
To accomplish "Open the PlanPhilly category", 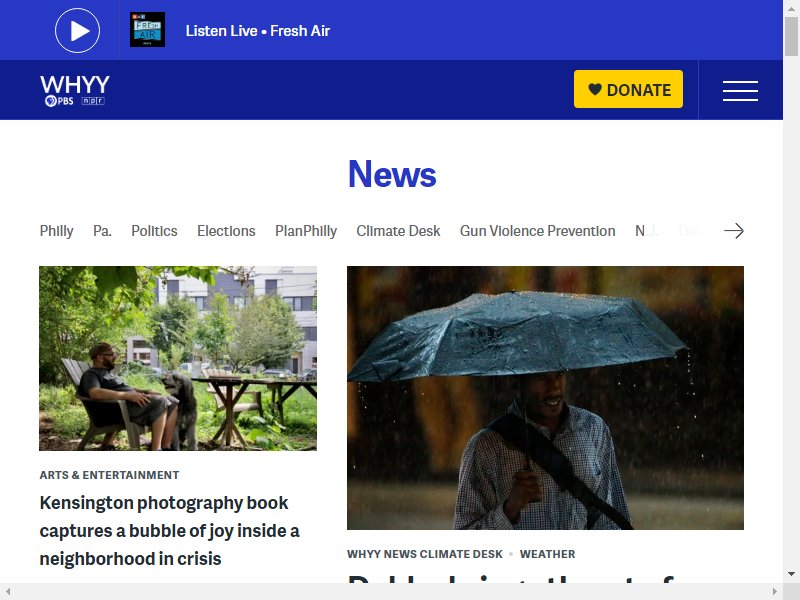I will pos(306,231).
